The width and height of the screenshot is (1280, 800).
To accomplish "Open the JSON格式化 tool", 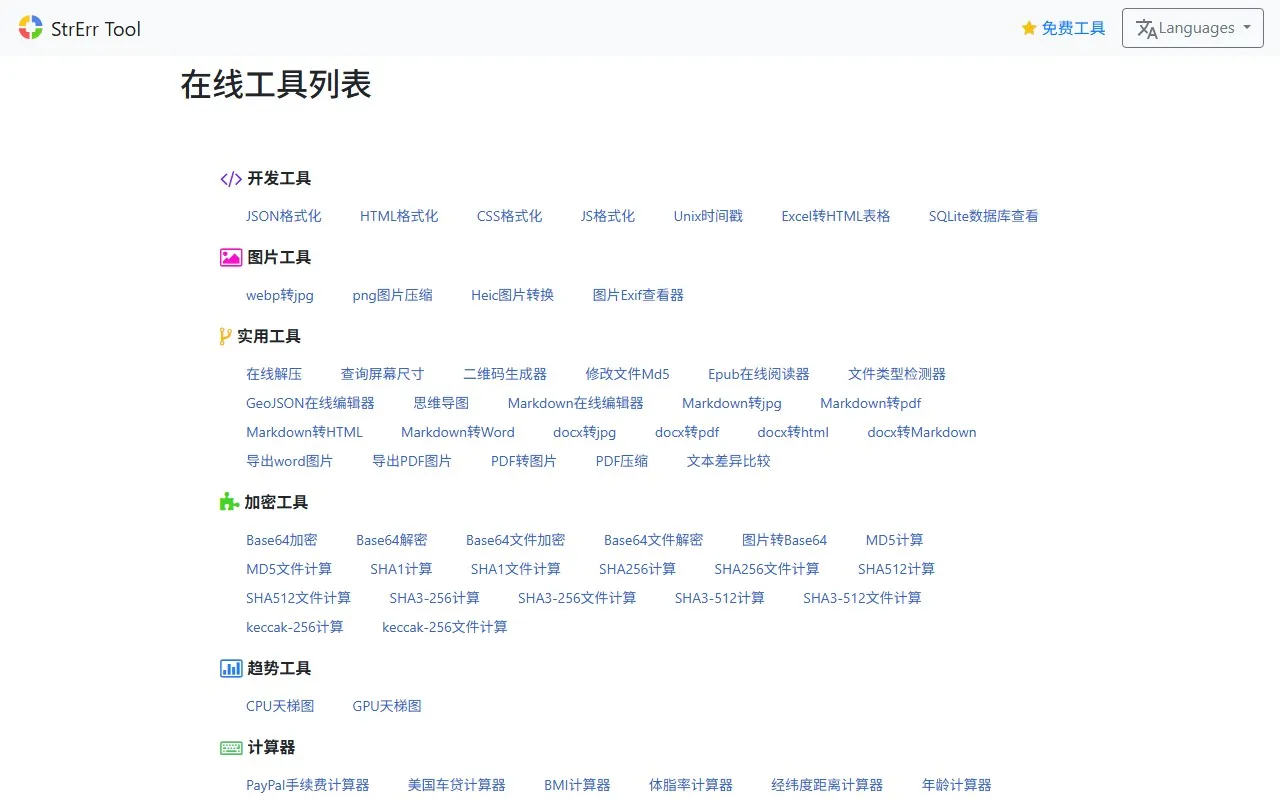I will (x=284, y=216).
